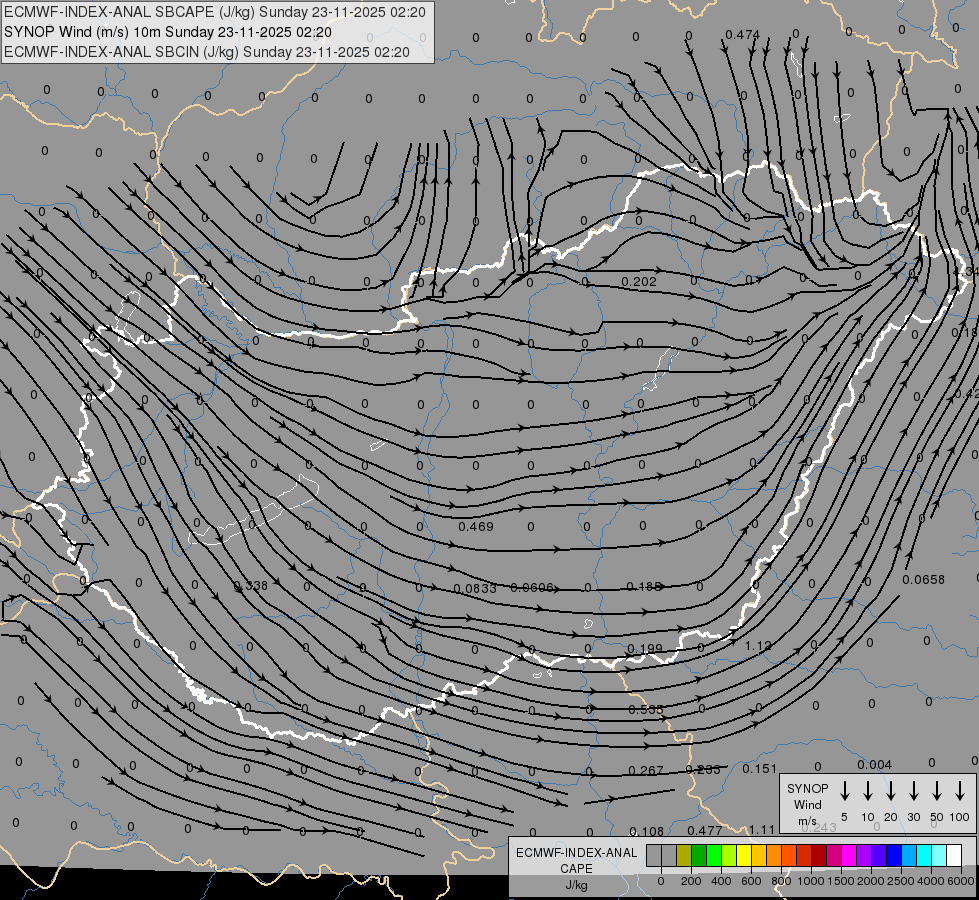Click the SYNOP Wind 10m title line

tap(168, 32)
